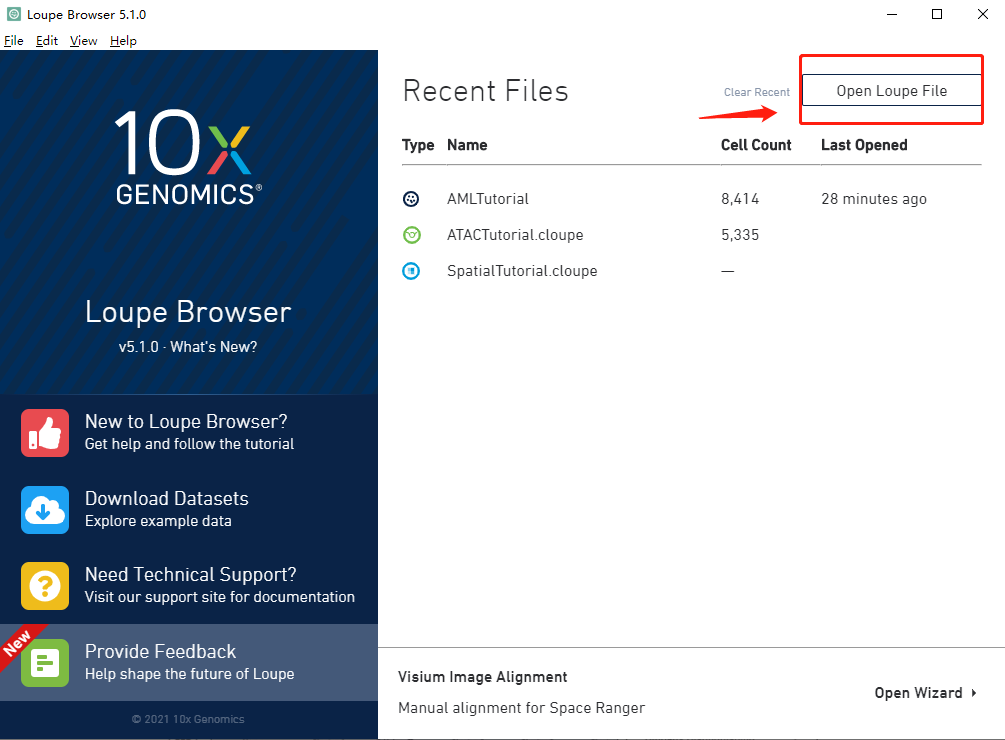Image resolution: width=1005 pixels, height=740 pixels.
Task: Click the ATACTutorial file type icon
Action: pos(411,234)
